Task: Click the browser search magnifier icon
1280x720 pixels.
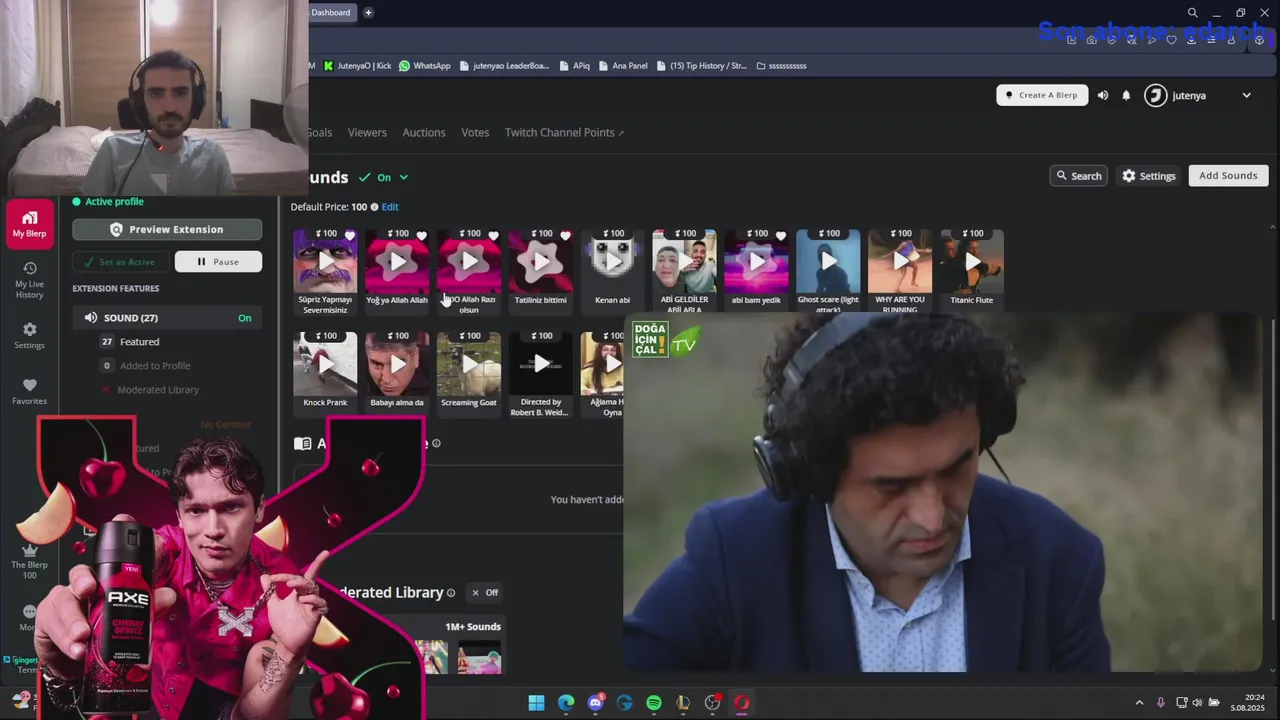Action: coord(1192,12)
